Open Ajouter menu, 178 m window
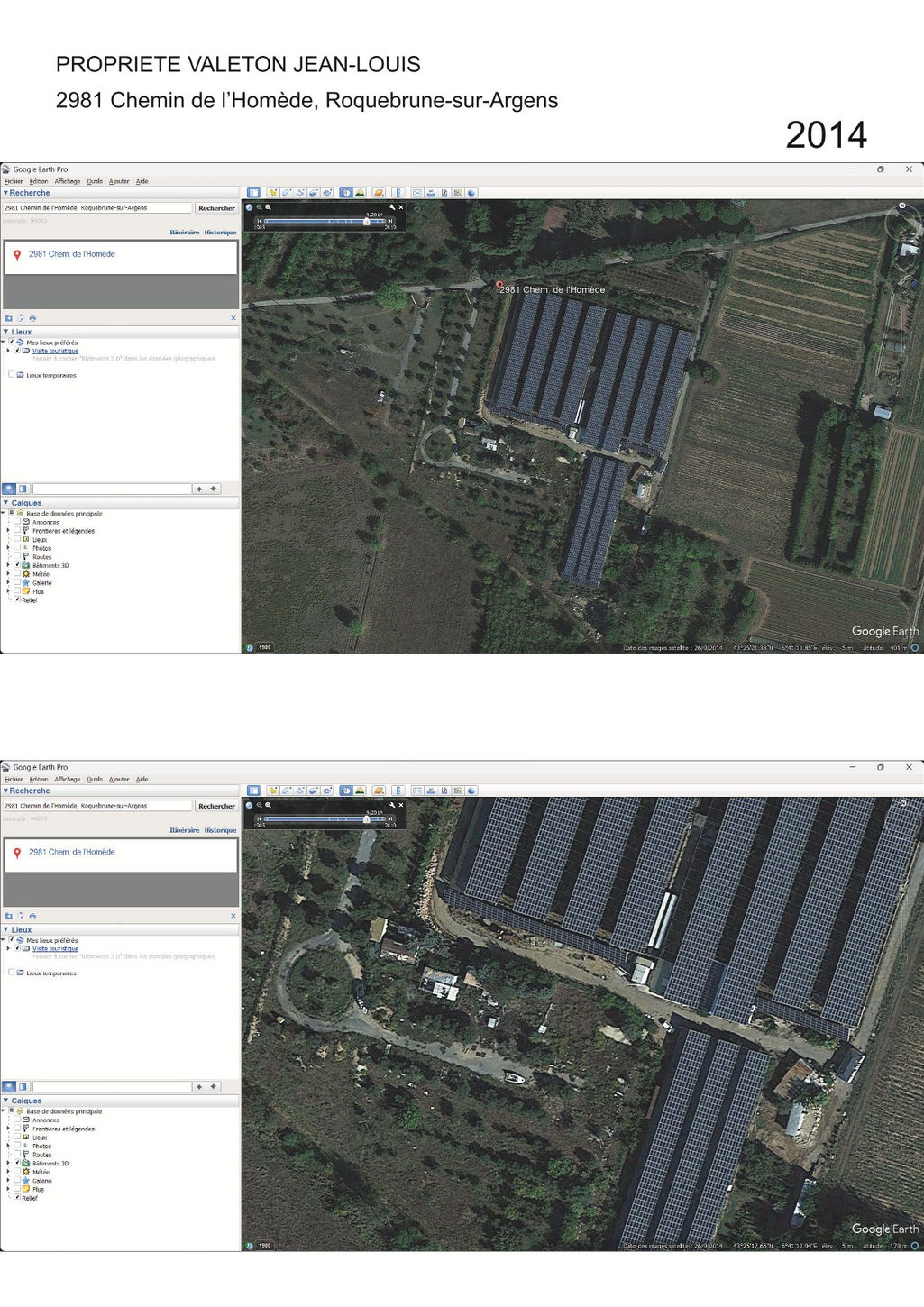This screenshot has height=1307, width=924. click(119, 779)
